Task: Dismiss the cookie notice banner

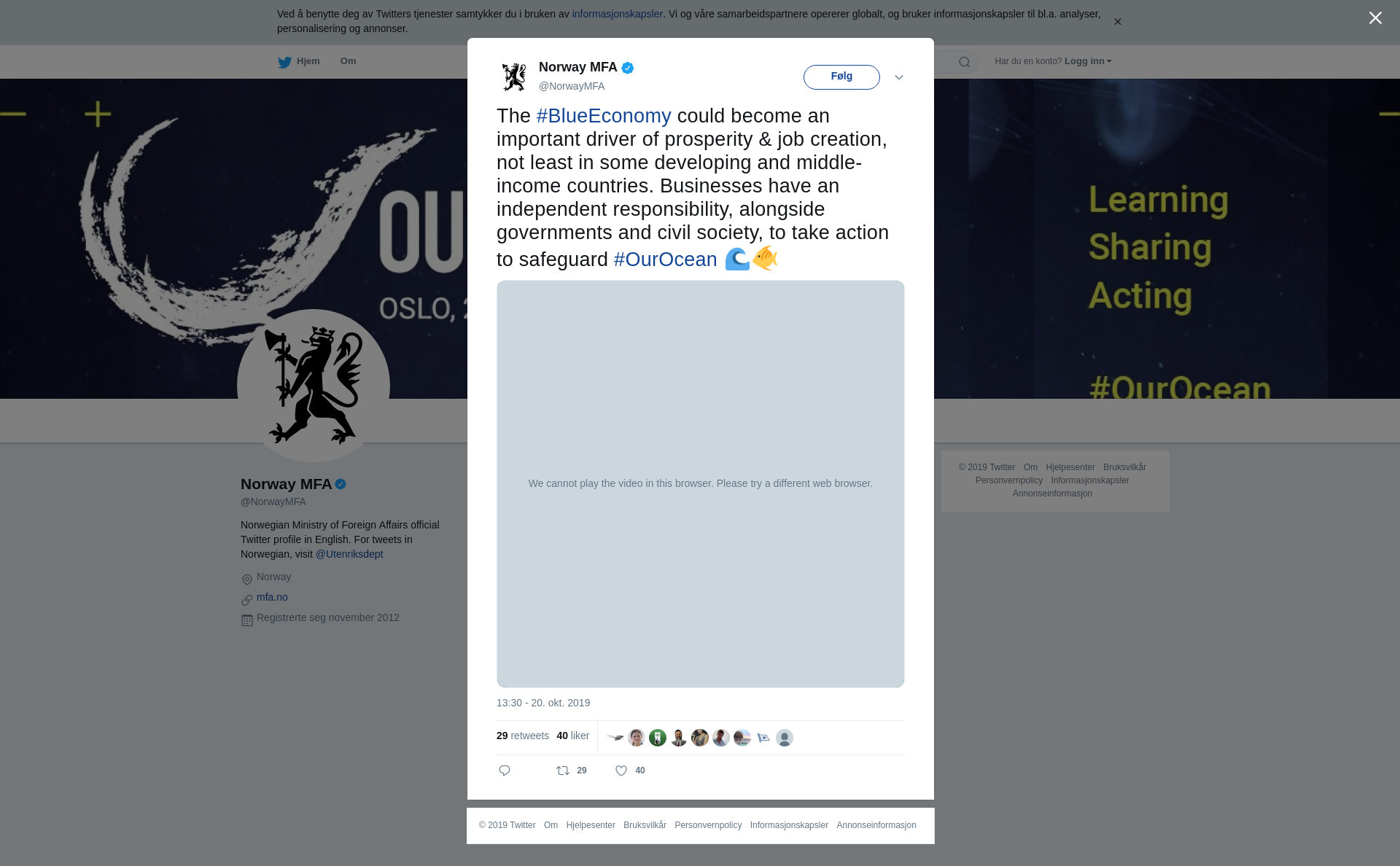Action: [1117, 22]
